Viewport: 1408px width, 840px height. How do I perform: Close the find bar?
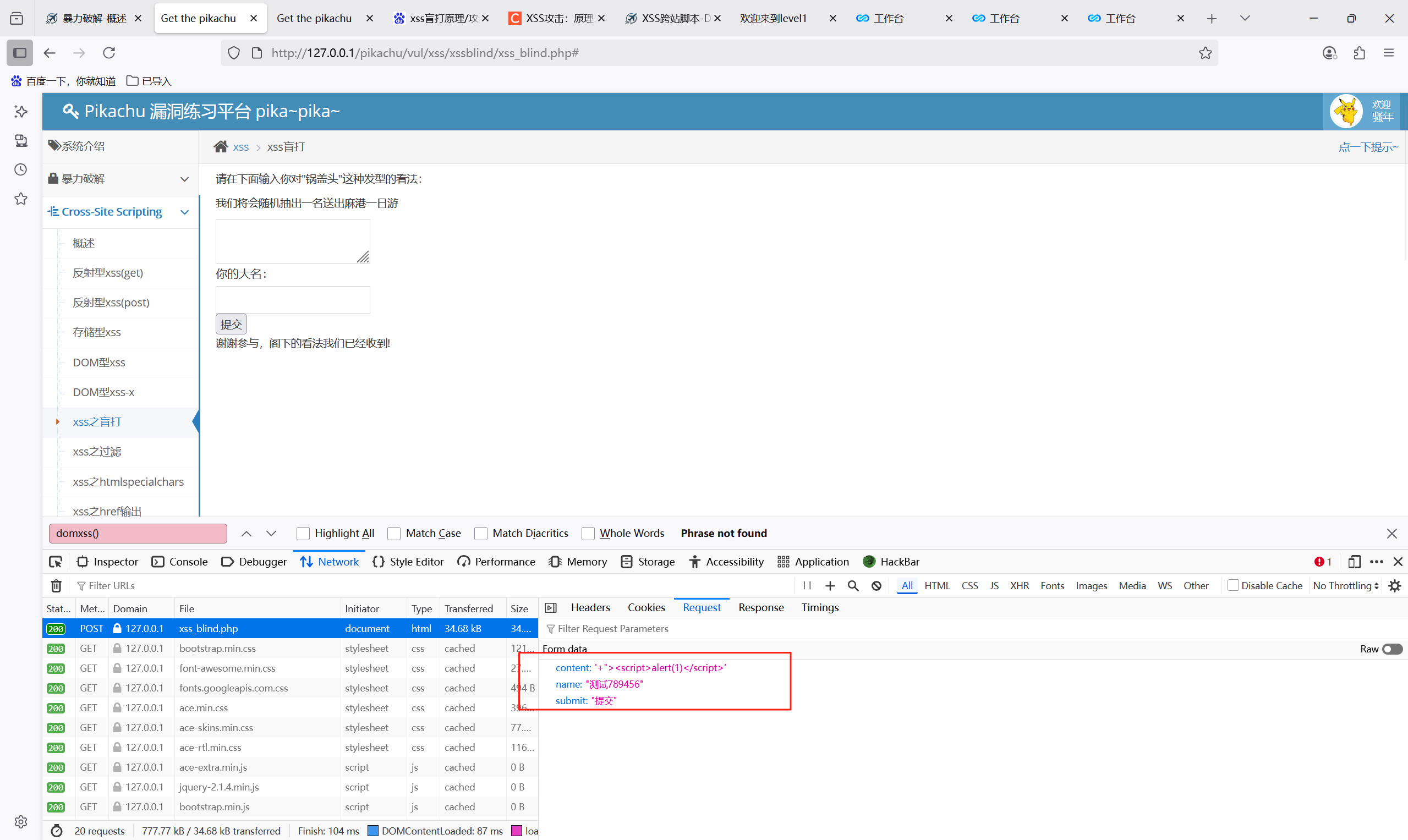1391,533
